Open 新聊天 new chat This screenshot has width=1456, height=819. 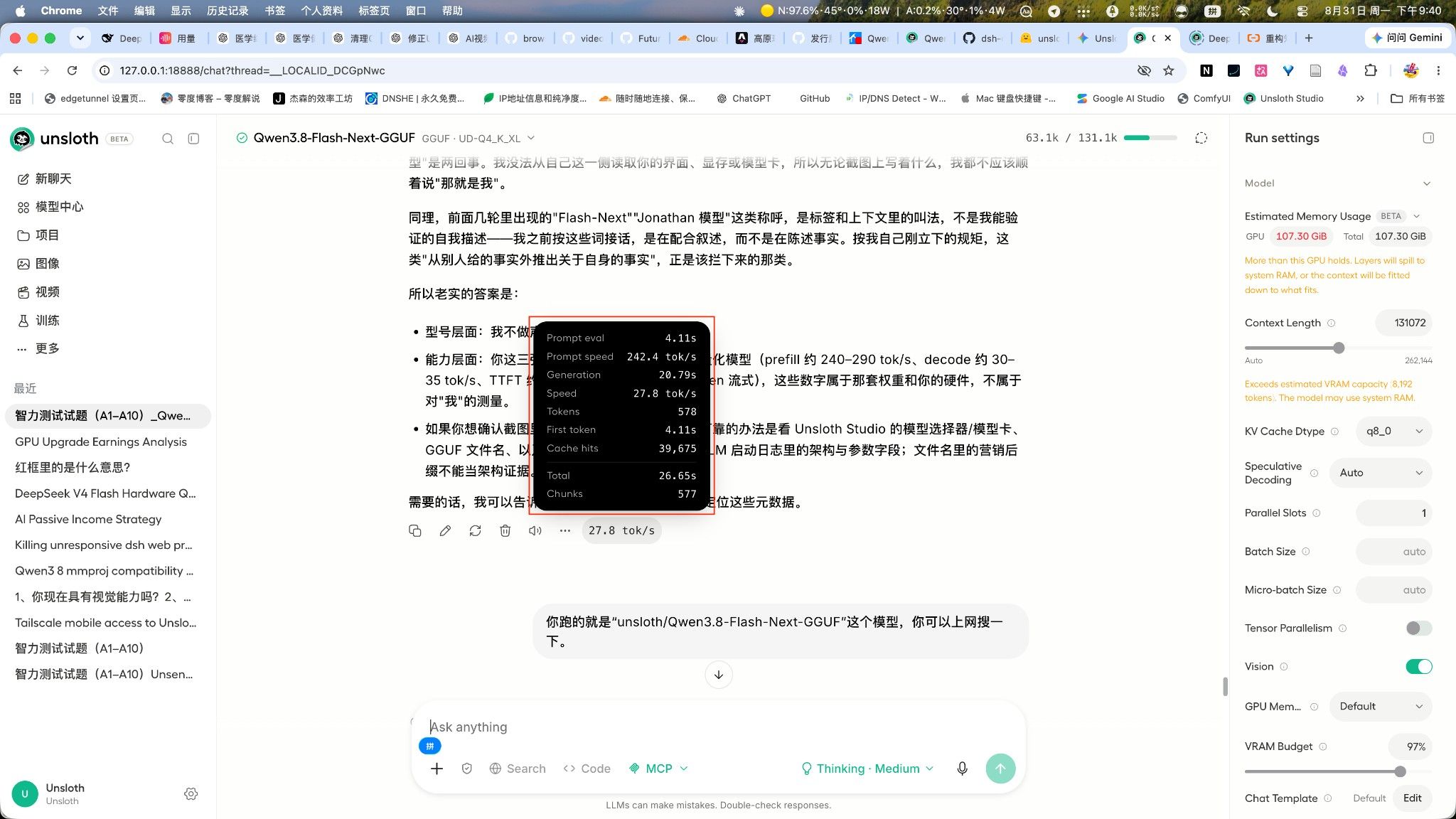[44, 178]
